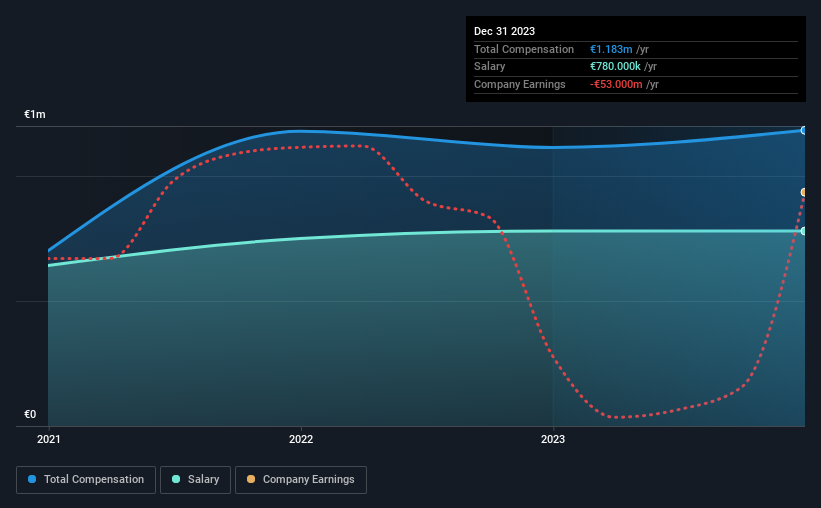
Task: Click the -€53.000m company earnings value
Action: 616,84
